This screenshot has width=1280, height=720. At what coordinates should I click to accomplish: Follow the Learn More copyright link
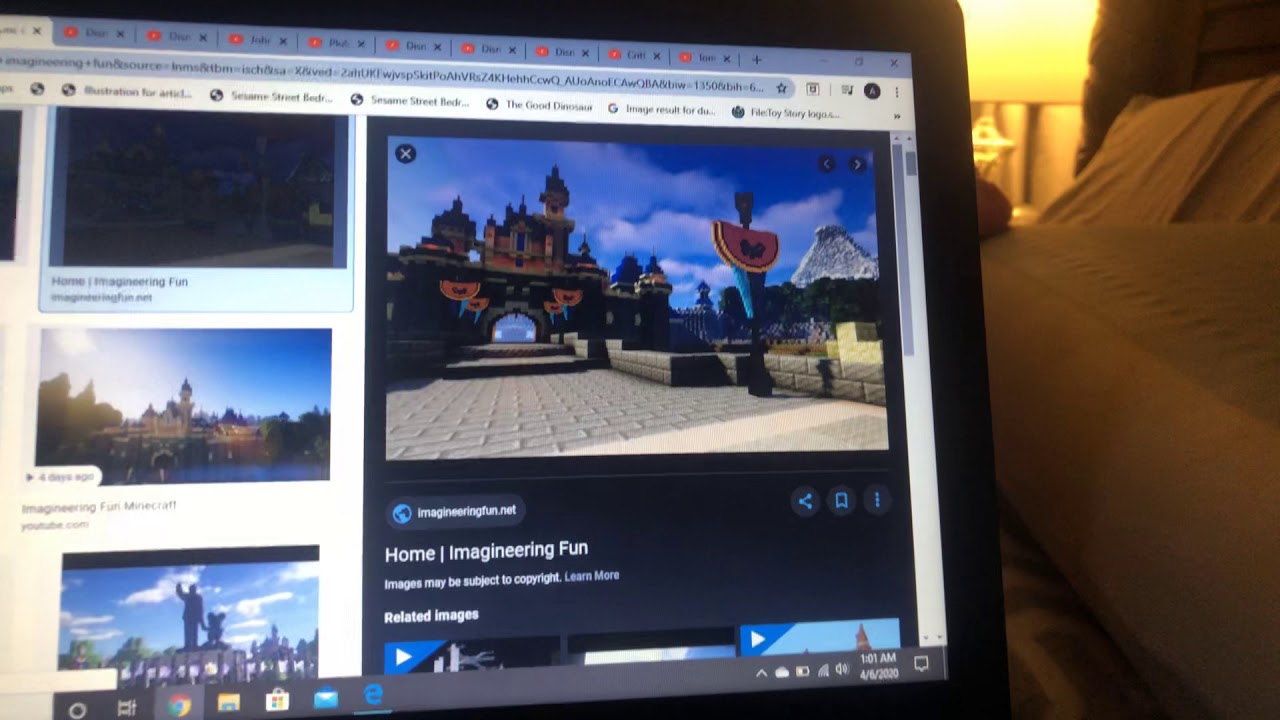coord(591,576)
